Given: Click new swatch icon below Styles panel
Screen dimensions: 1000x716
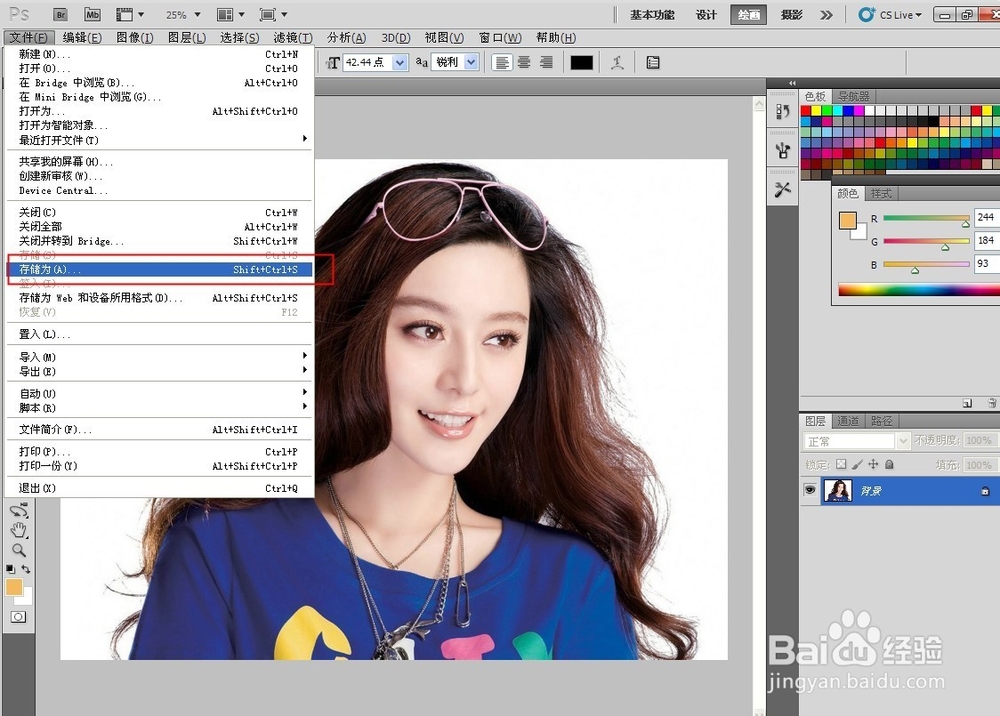Looking at the screenshot, I should tap(967, 403).
